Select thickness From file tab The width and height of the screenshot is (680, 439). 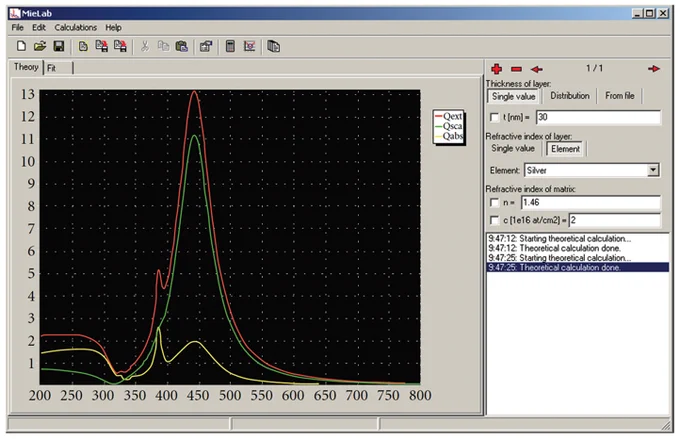pos(619,95)
